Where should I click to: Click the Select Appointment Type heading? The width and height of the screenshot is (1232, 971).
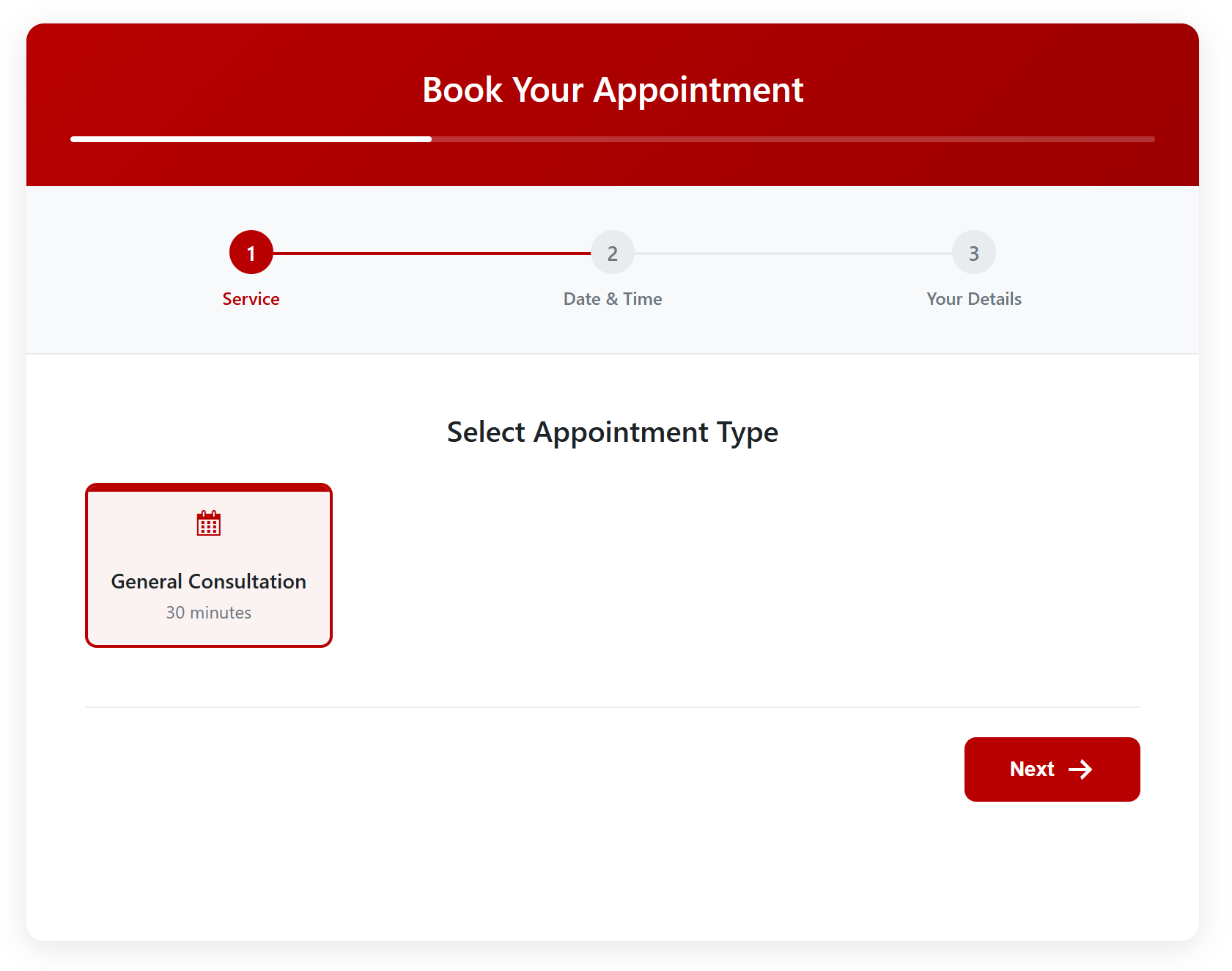(x=613, y=432)
